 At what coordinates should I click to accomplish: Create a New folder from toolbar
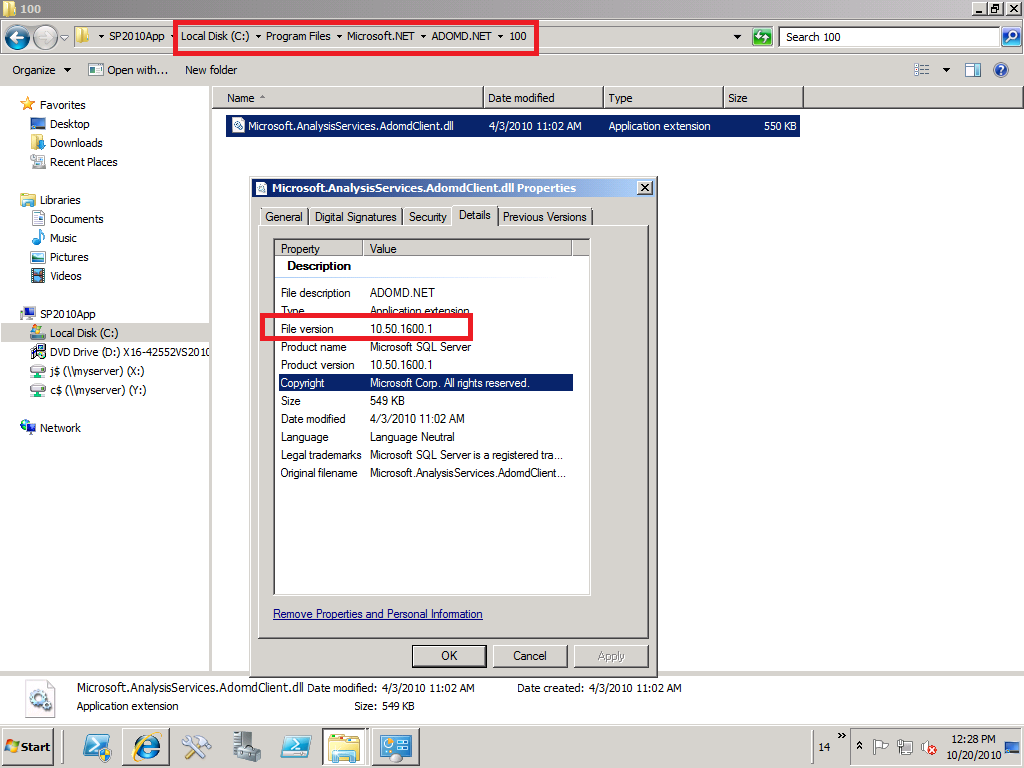[x=211, y=70]
